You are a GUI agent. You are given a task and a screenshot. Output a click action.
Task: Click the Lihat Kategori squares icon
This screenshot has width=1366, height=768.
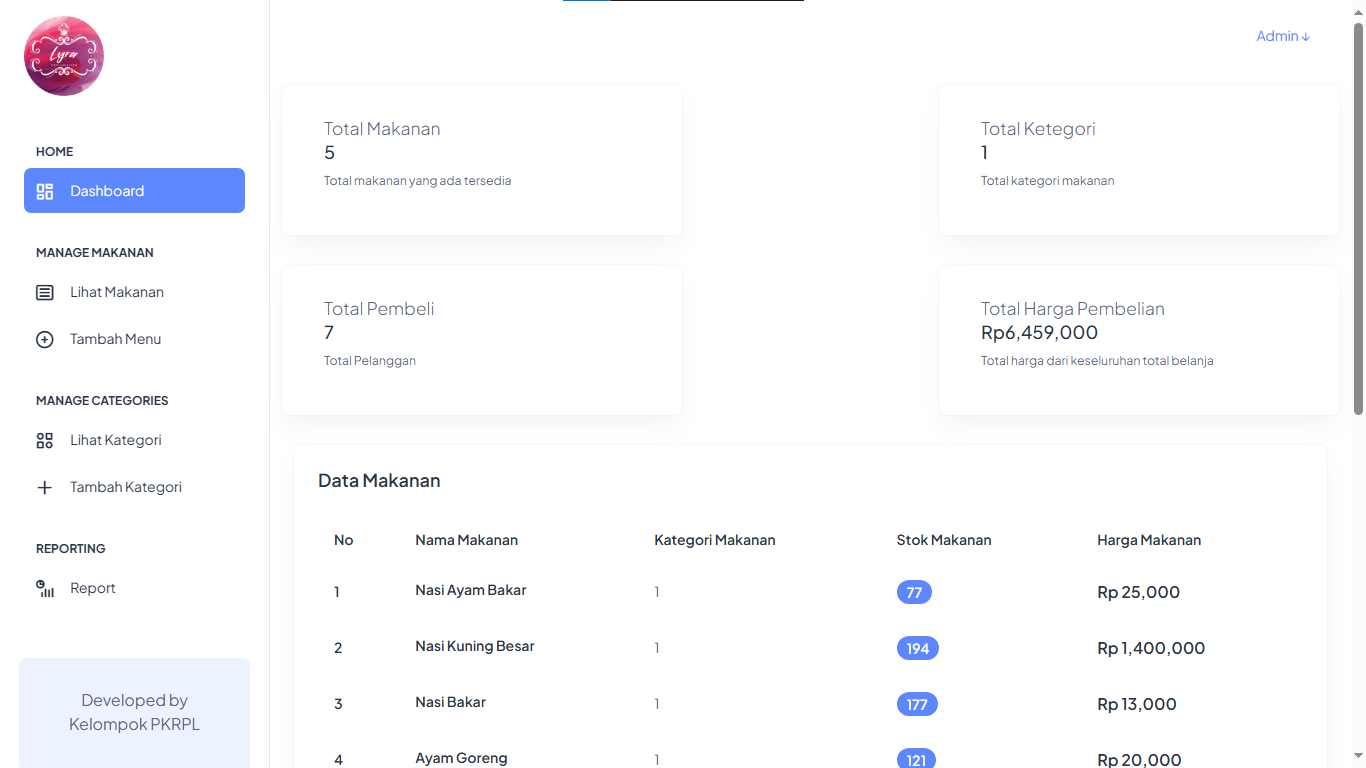(45, 441)
